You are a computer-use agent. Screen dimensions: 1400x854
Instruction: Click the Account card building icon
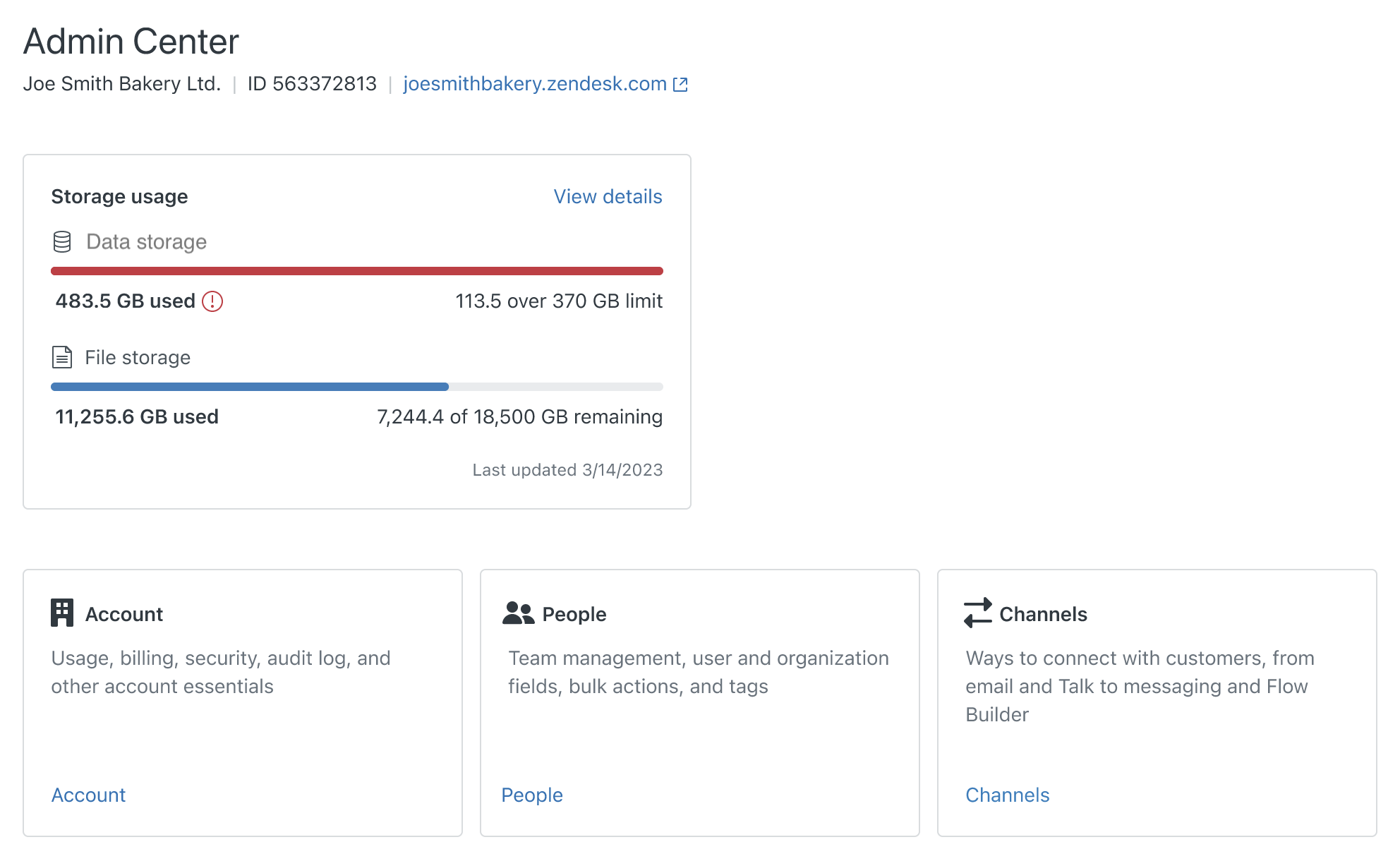click(x=62, y=613)
